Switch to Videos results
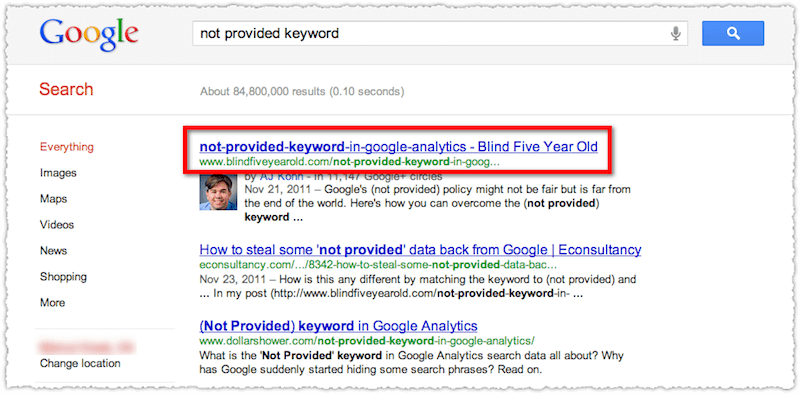Screen dimensions: 800x394 coord(57,225)
